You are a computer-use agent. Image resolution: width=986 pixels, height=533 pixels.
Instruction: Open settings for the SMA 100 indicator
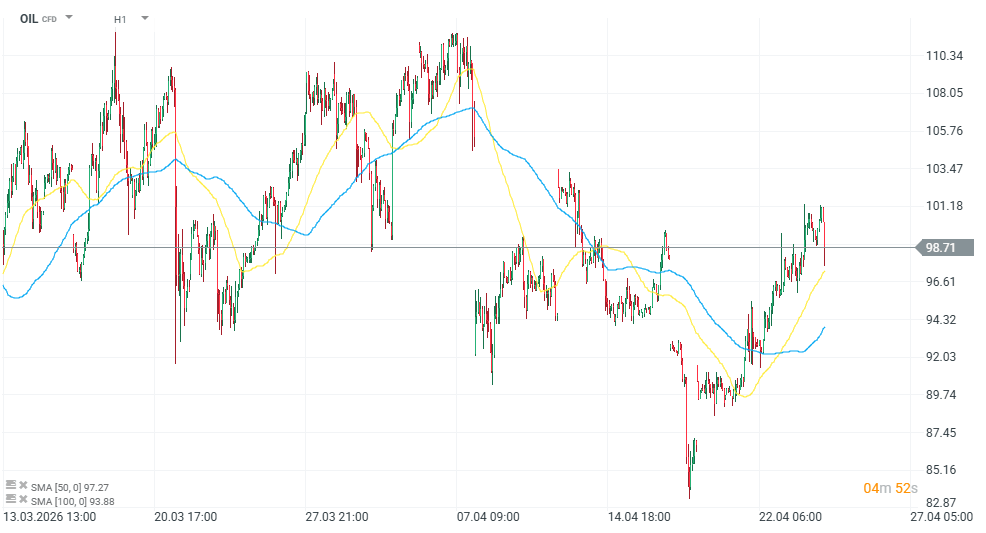[11, 498]
